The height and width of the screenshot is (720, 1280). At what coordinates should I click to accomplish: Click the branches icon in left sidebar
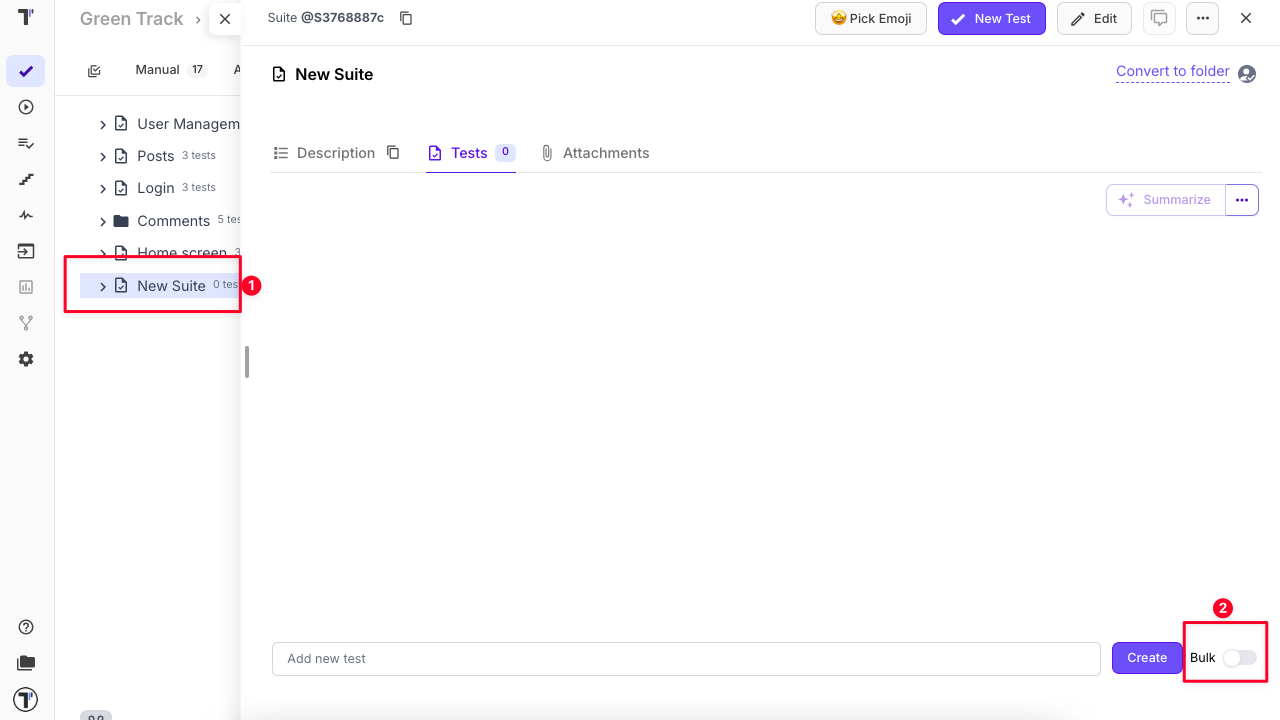pyautogui.click(x=26, y=323)
